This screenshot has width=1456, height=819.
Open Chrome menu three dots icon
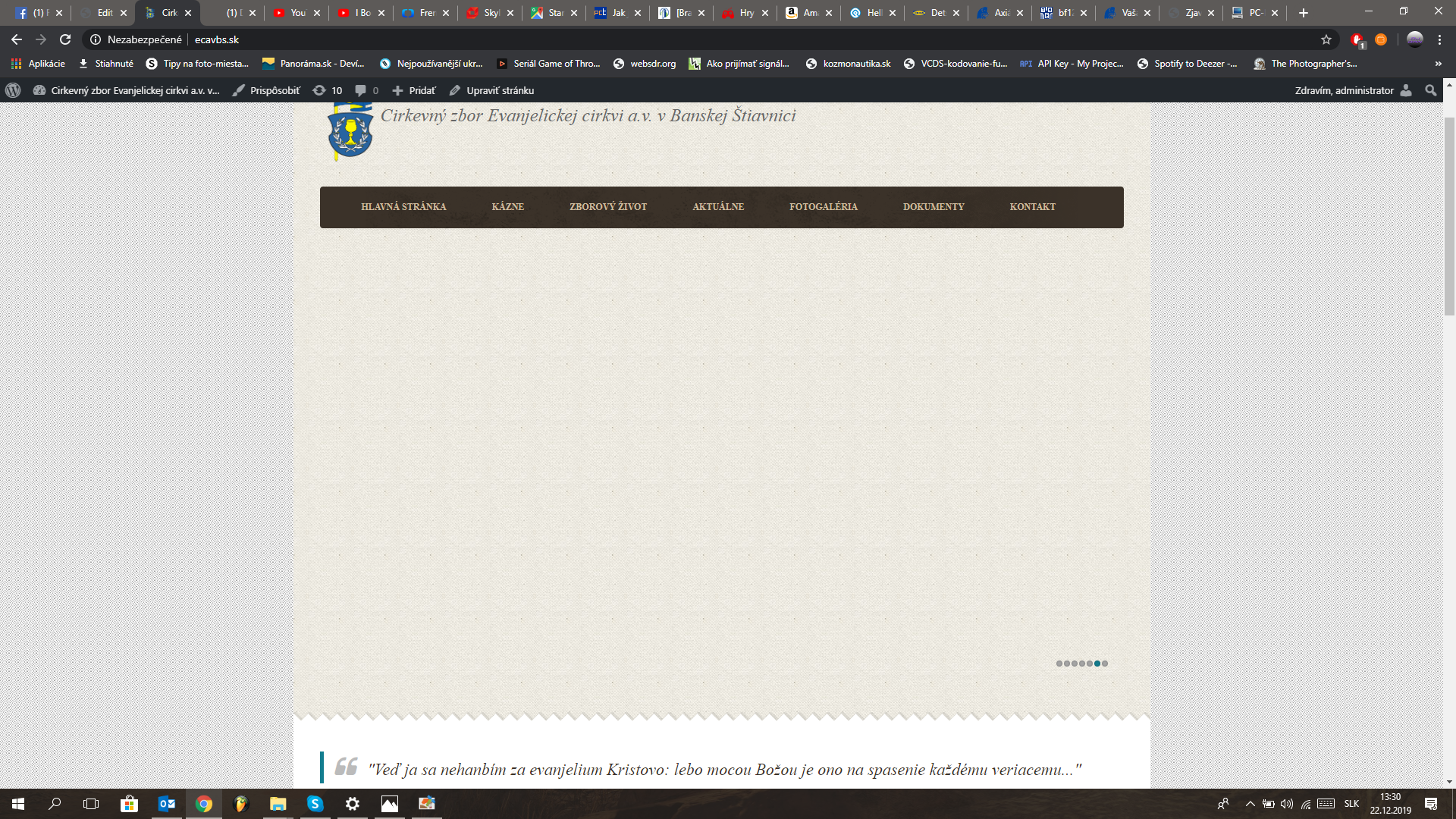click(1439, 39)
